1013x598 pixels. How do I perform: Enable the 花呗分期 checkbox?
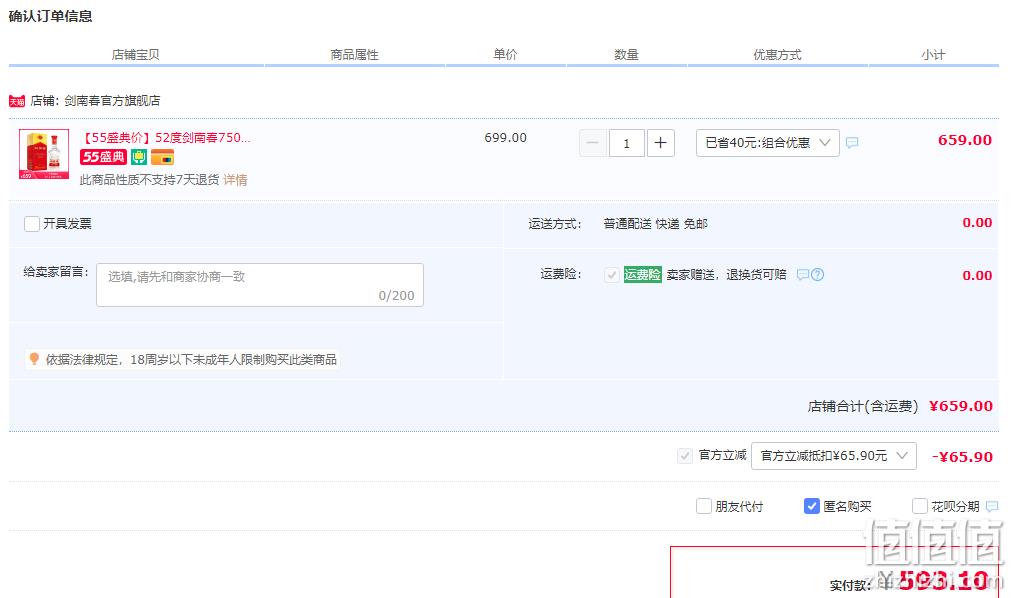click(919, 506)
